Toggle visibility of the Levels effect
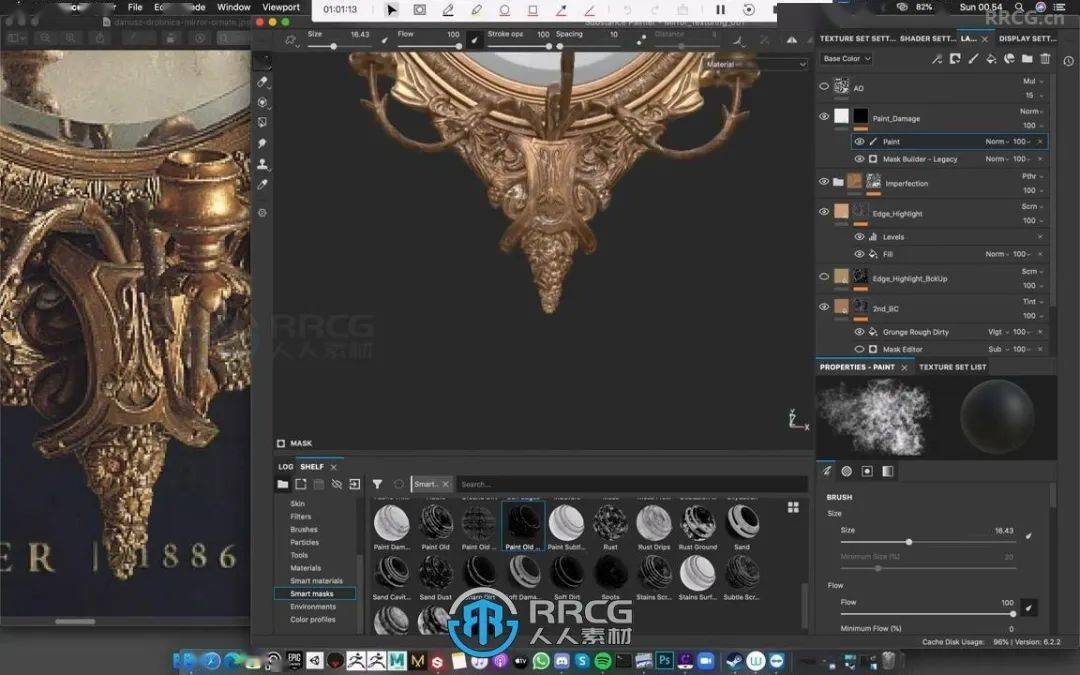This screenshot has height=675, width=1080. pyautogui.click(x=859, y=237)
